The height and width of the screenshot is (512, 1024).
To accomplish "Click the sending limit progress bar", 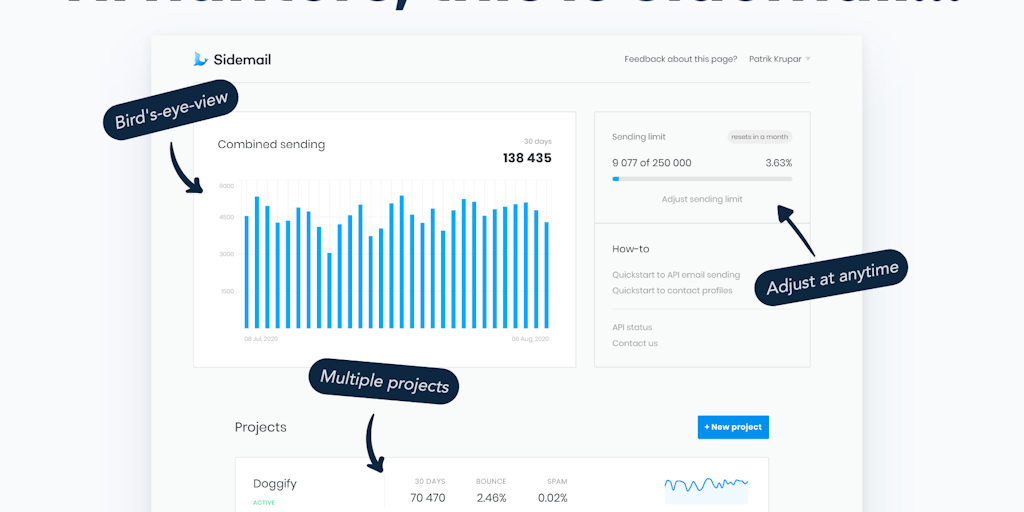I will coord(702,179).
